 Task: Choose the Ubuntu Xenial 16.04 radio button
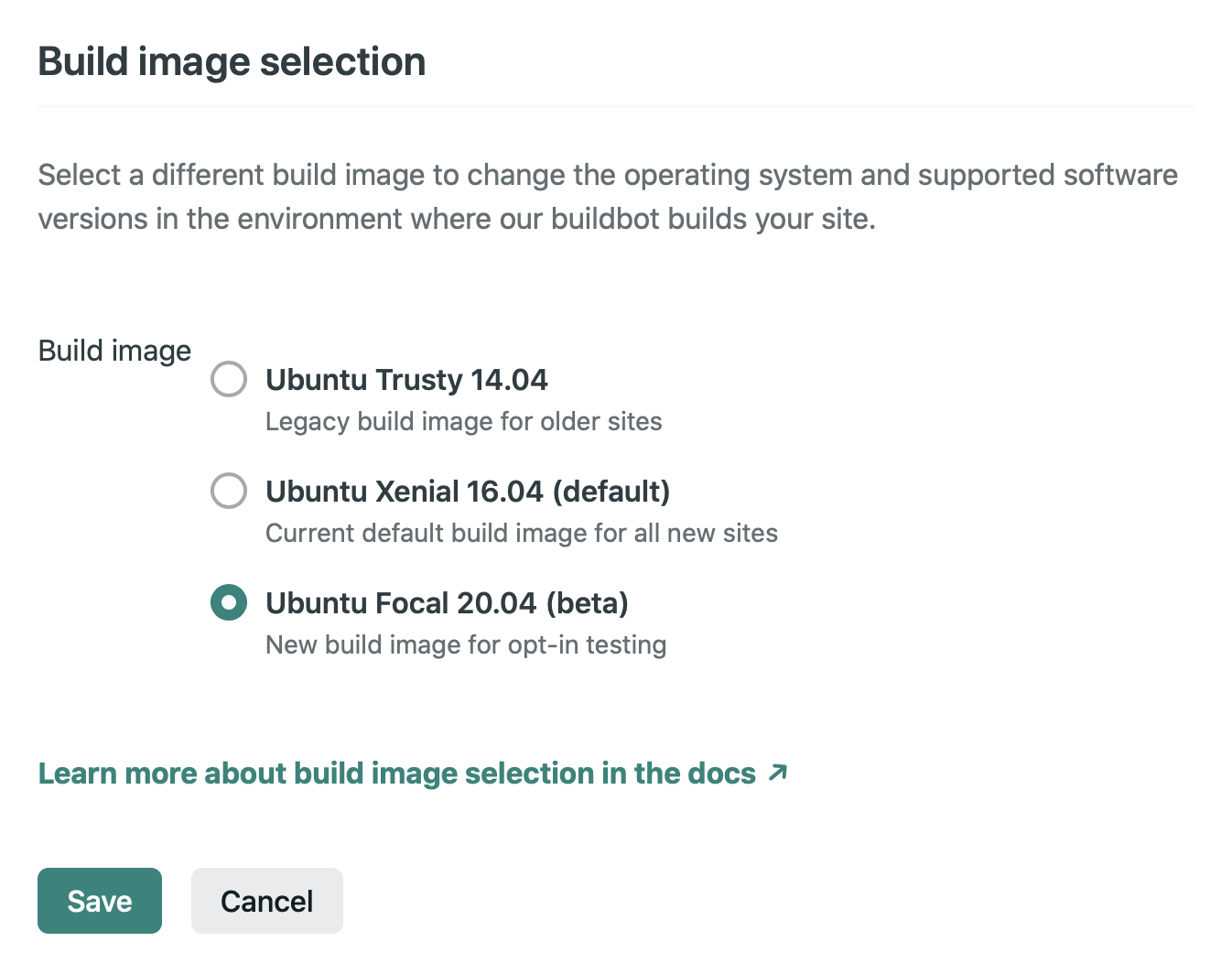coord(228,491)
